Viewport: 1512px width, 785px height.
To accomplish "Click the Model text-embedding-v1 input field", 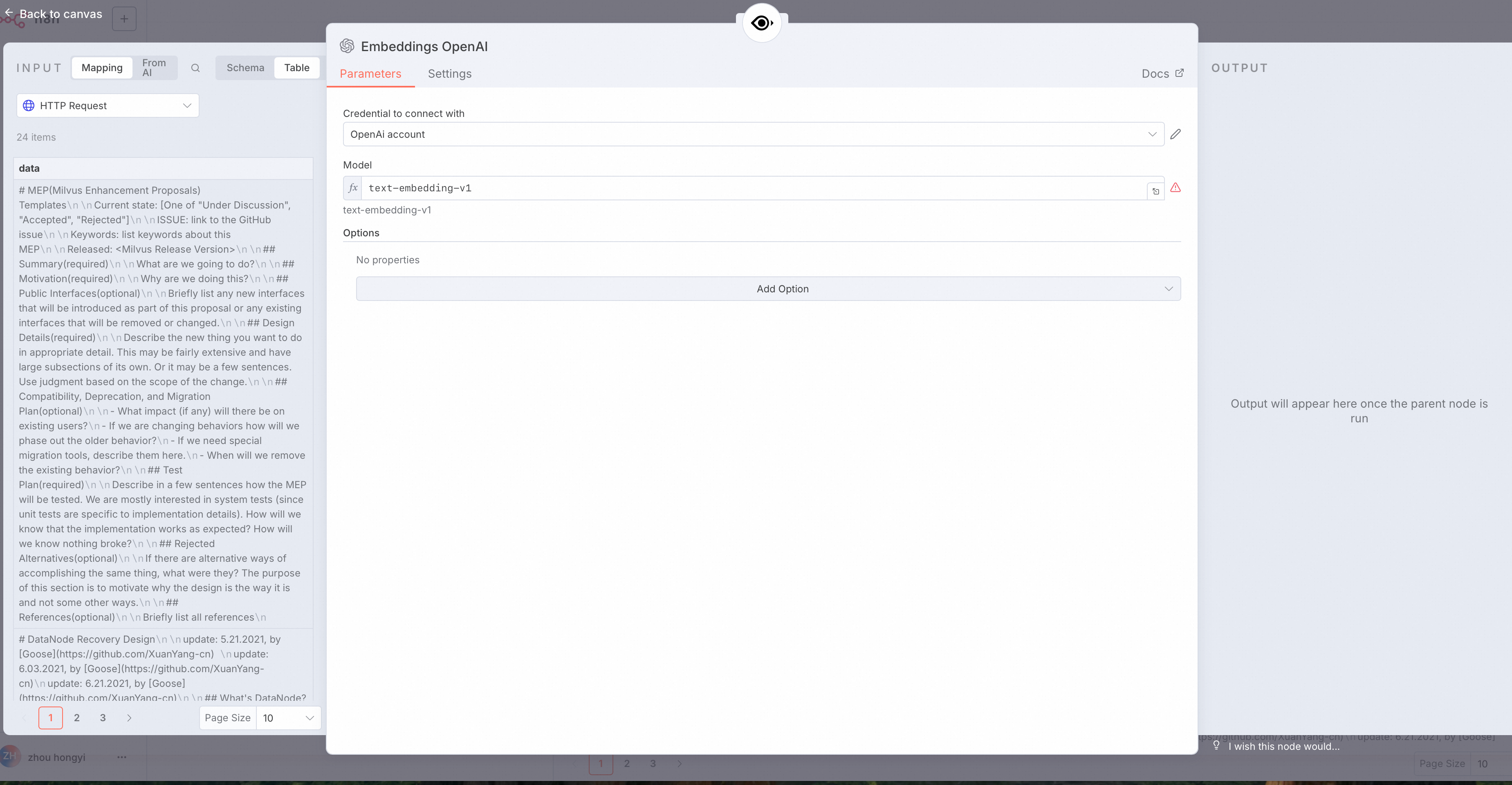I will tap(752, 188).
